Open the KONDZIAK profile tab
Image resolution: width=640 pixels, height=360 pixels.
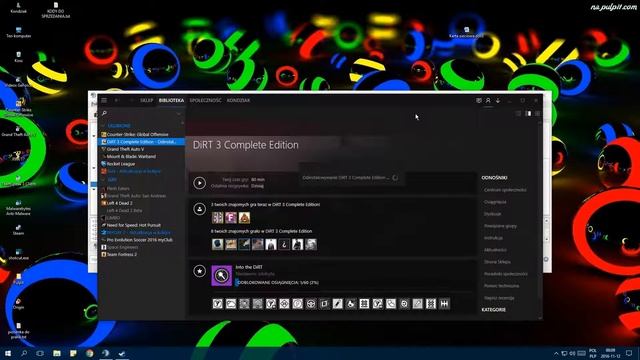[x=238, y=100]
